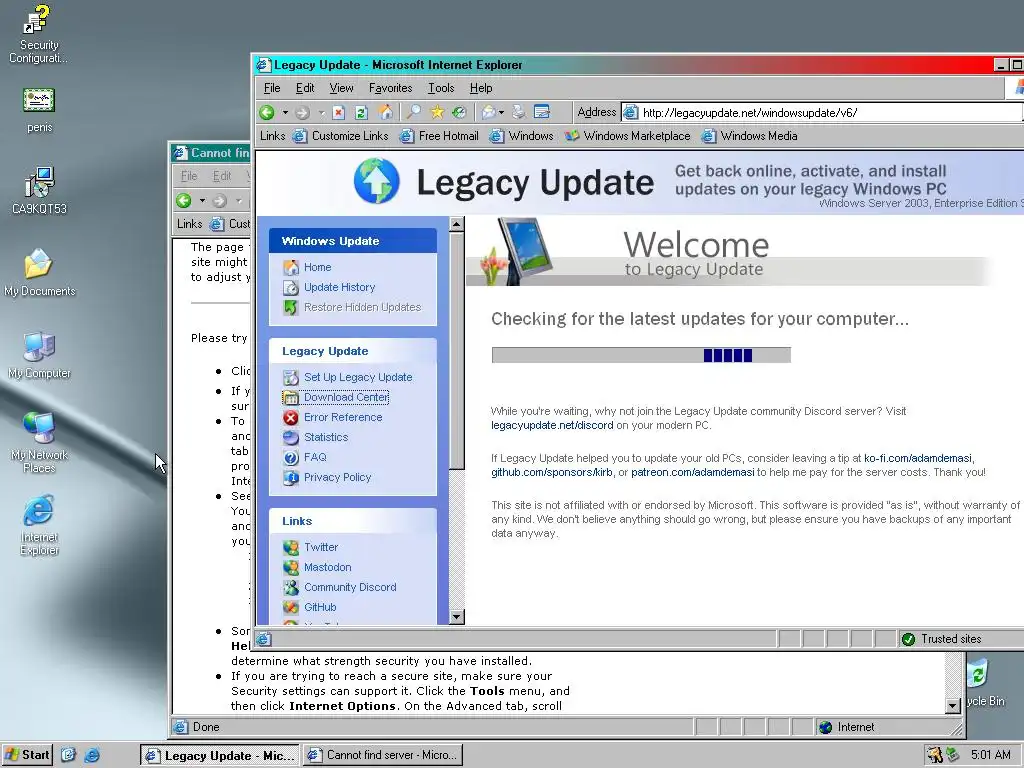The image size is (1024, 768).
Task: Open the File menu in Legacy Update window
Action: tap(272, 88)
